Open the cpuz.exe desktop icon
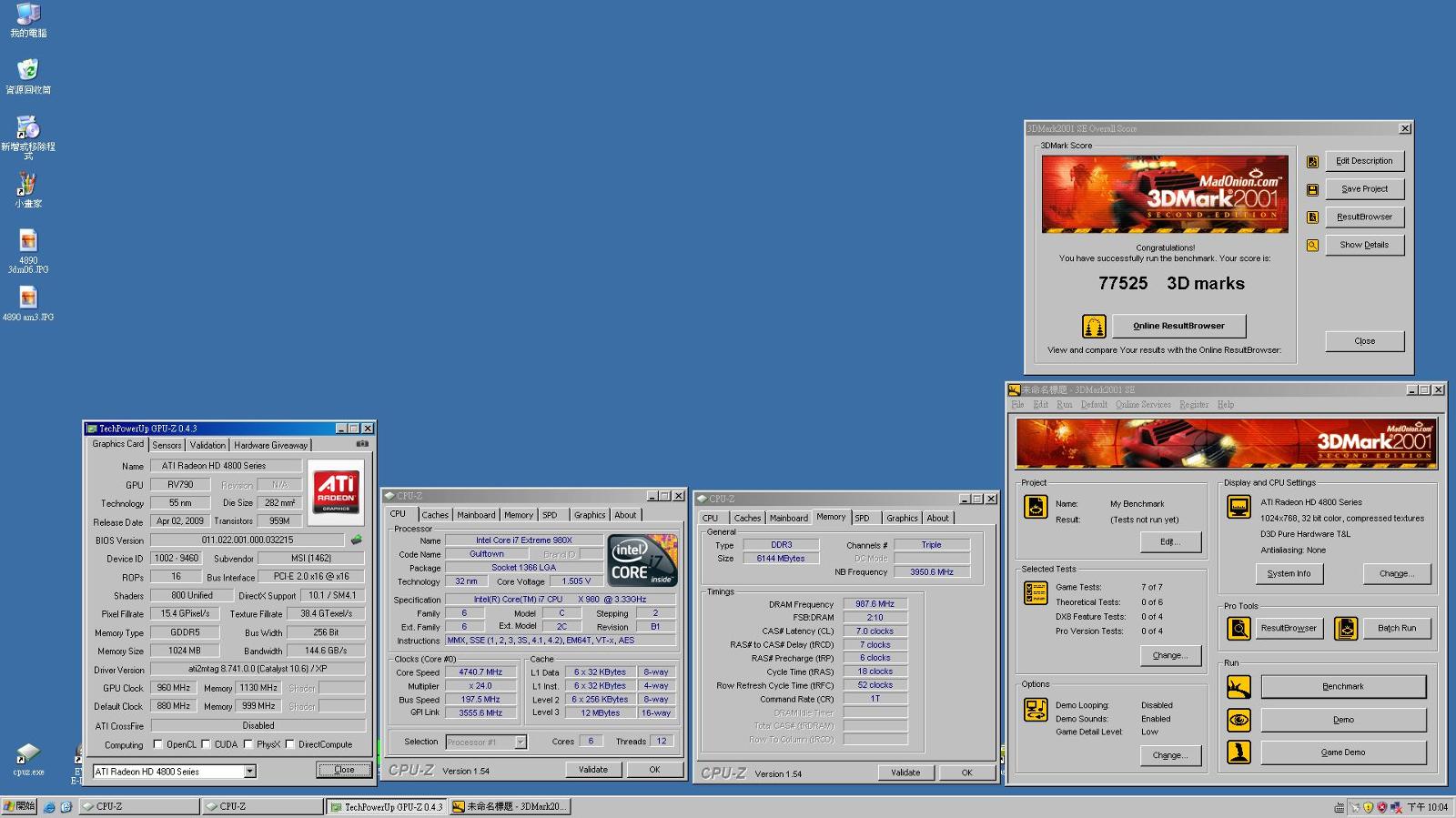Viewport: 1456px width, 818px height. coord(28,760)
